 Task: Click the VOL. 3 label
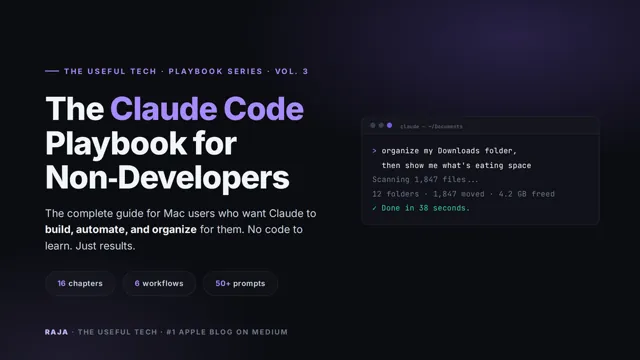tap(291, 71)
